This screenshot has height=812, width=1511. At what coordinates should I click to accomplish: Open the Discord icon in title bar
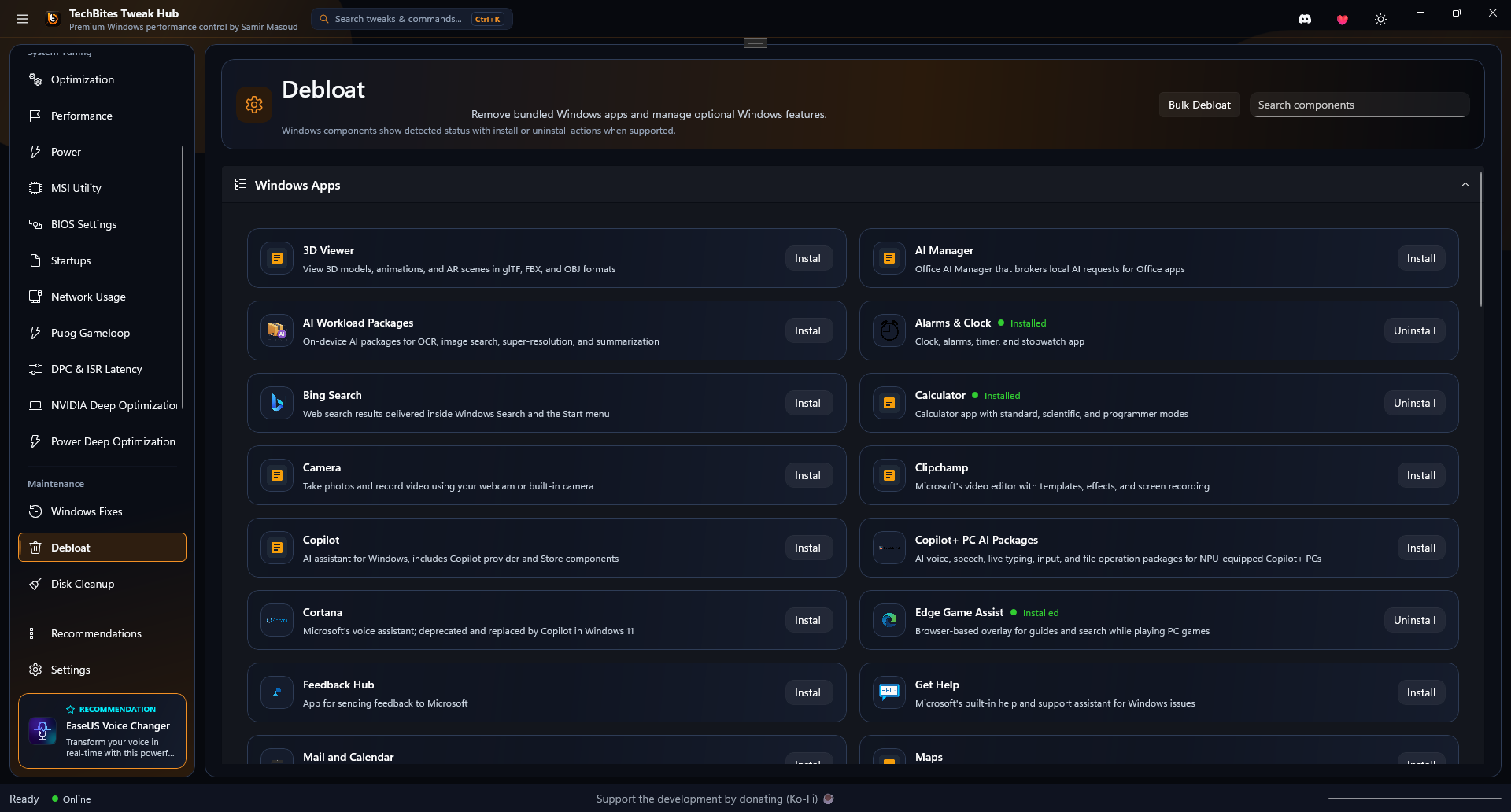click(1305, 19)
